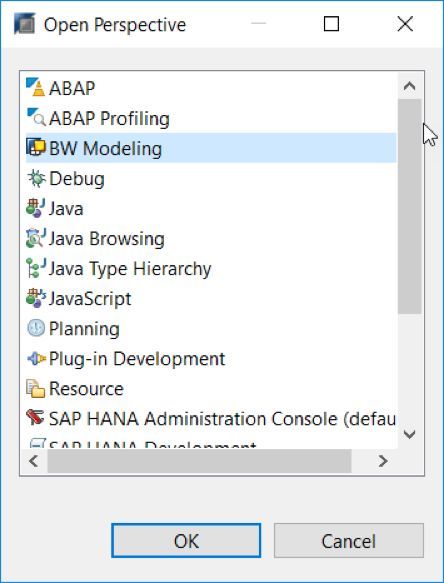Click the Plug-in Development icon

(36, 358)
